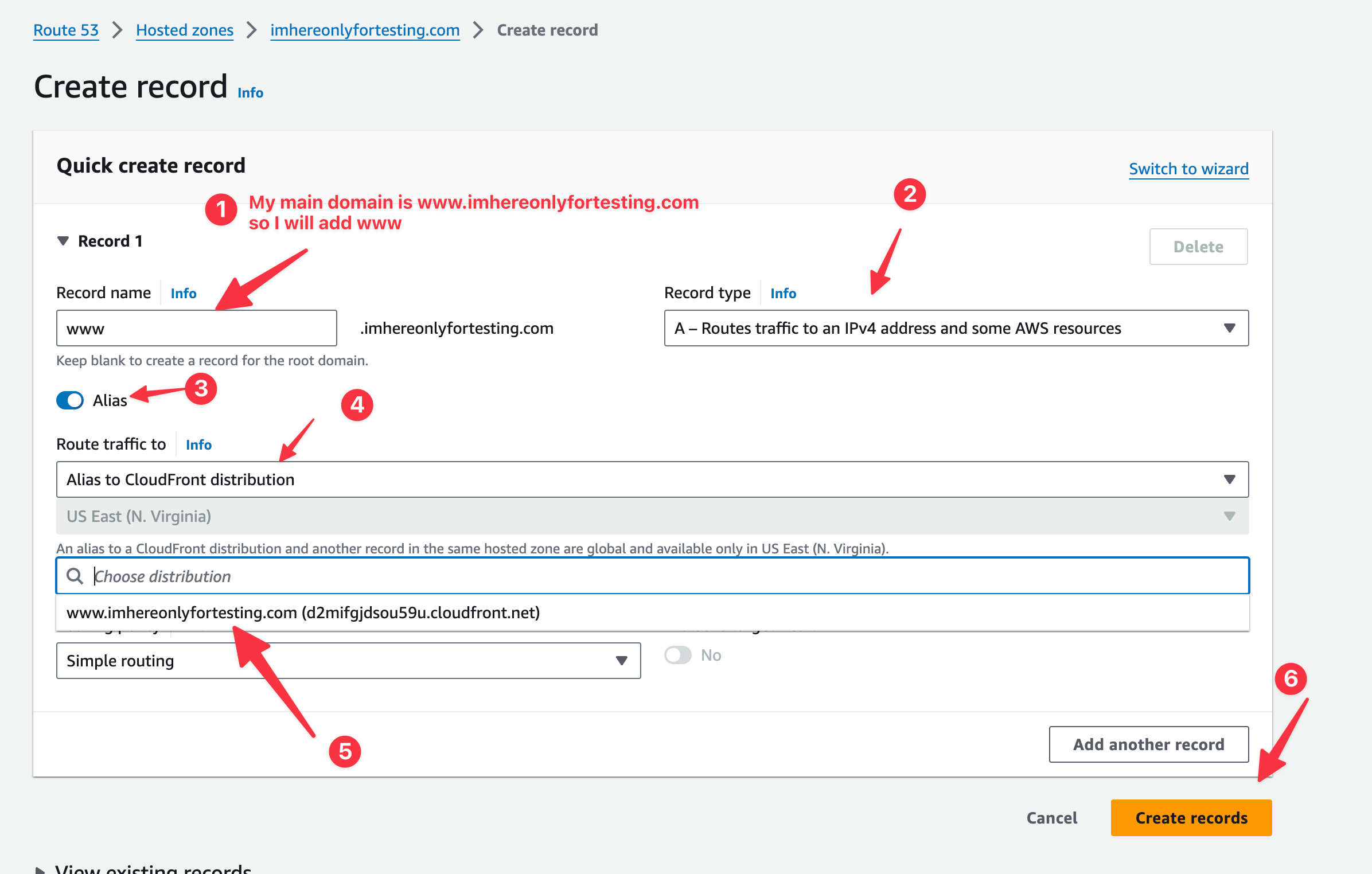This screenshot has width=1372, height=874.
Task: Go to Route 53 breadcrumb
Action: point(66,30)
